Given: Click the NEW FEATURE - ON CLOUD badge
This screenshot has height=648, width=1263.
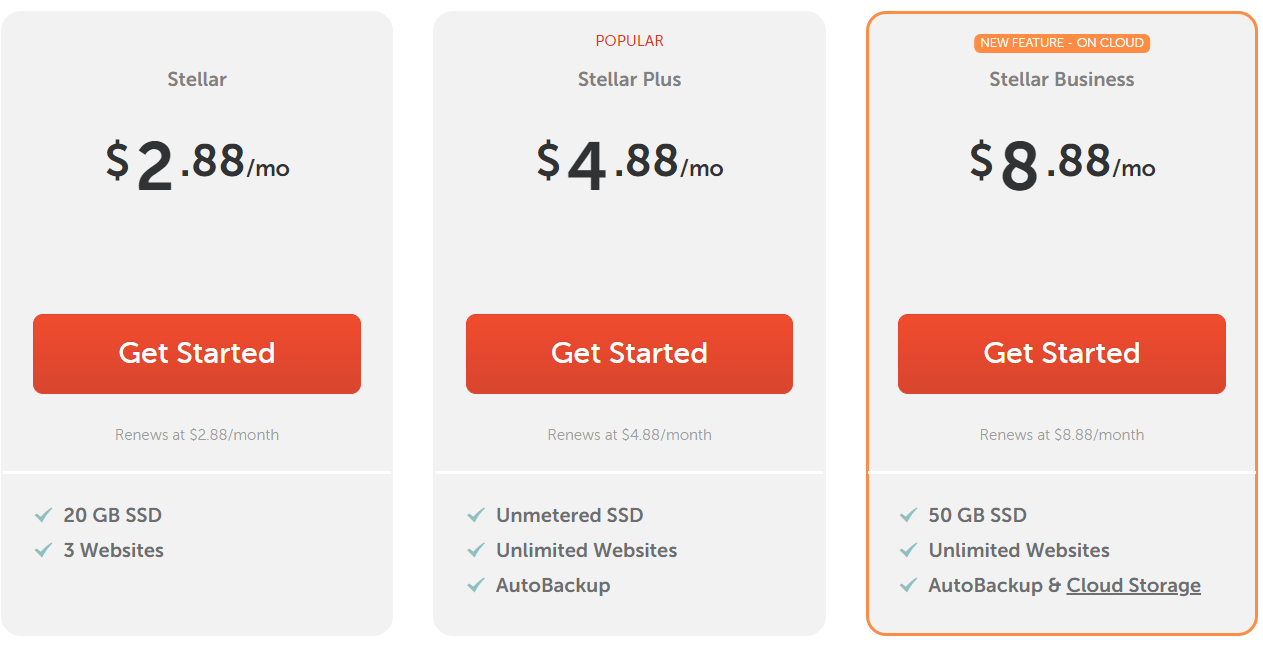Looking at the screenshot, I should coord(1062,43).
